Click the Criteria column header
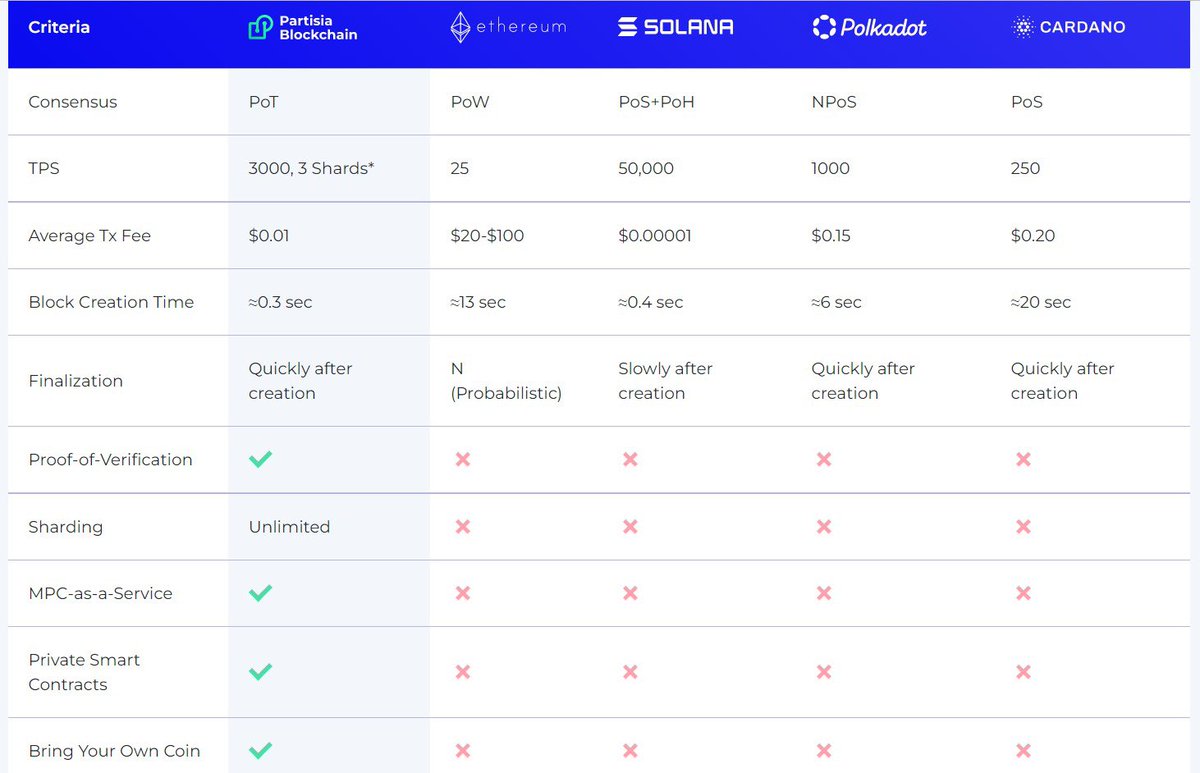This screenshot has width=1200, height=773. pyautogui.click(x=59, y=27)
